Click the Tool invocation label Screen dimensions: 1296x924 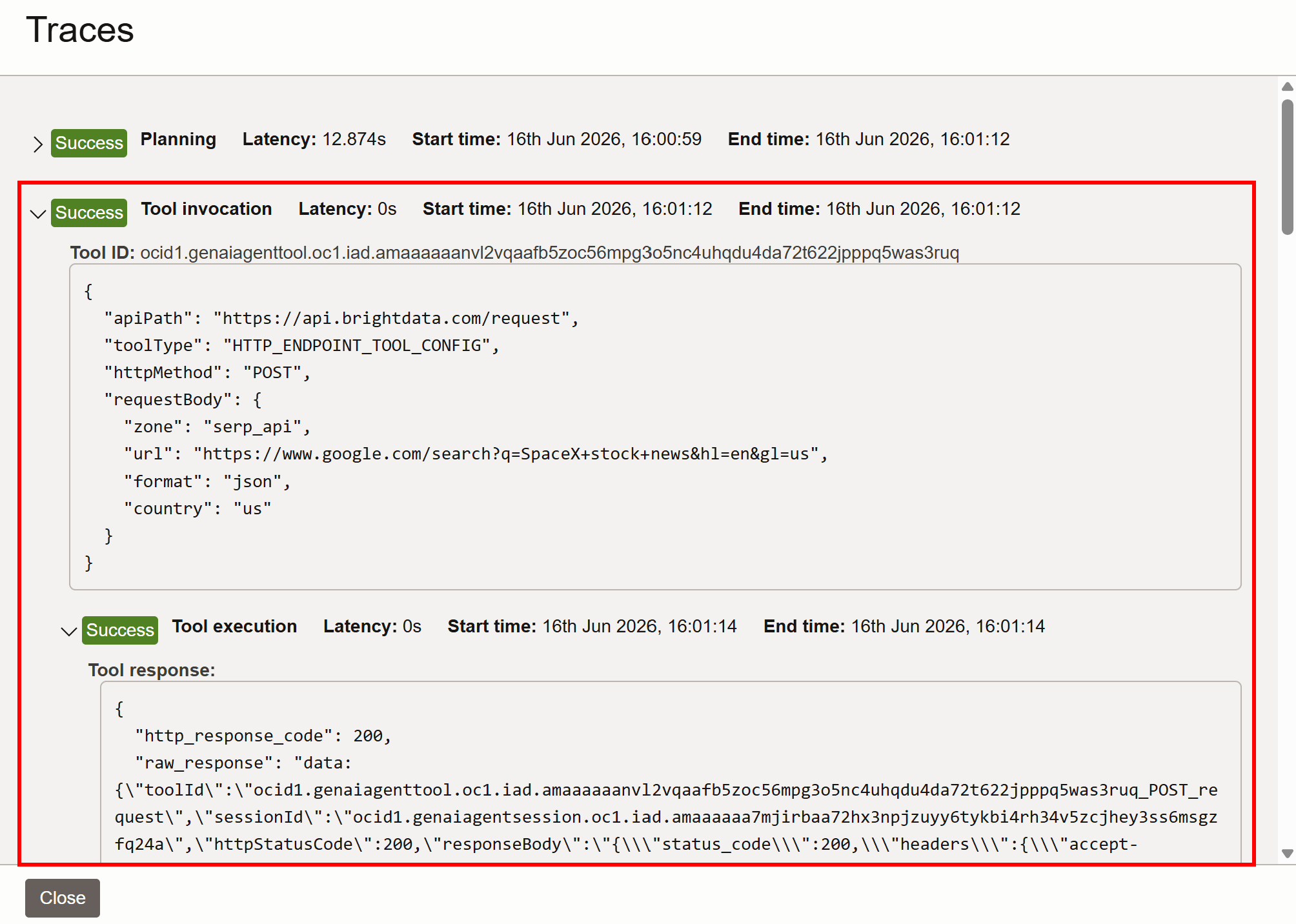tap(207, 209)
